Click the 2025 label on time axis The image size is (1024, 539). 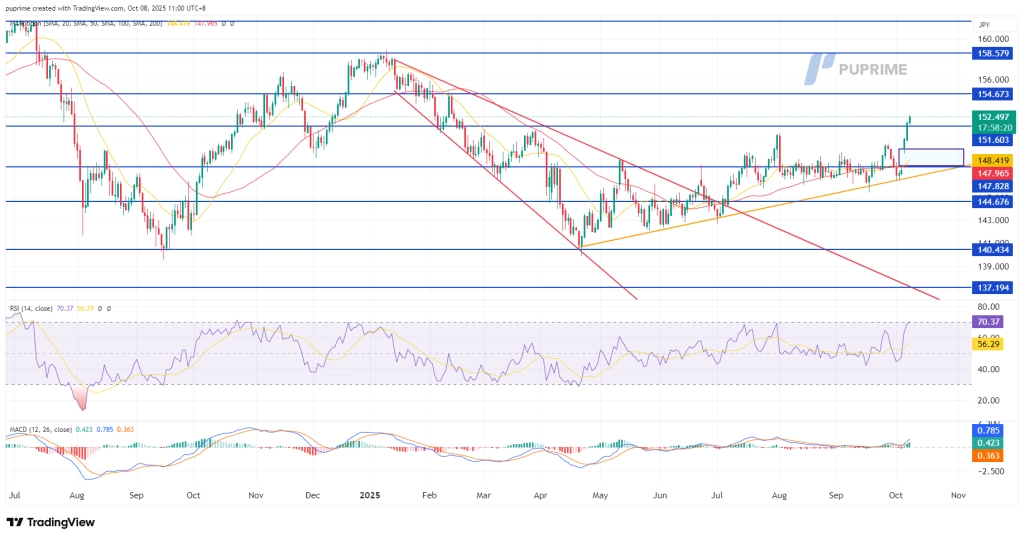(x=371, y=494)
